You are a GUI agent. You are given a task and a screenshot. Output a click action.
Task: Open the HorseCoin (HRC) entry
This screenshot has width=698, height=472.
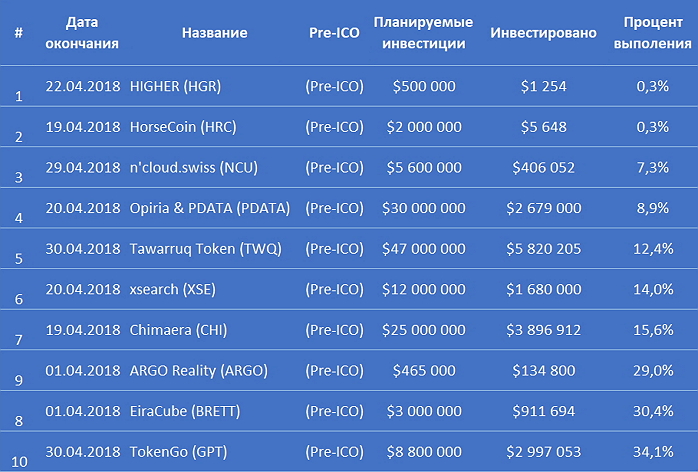pyautogui.click(x=183, y=127)
